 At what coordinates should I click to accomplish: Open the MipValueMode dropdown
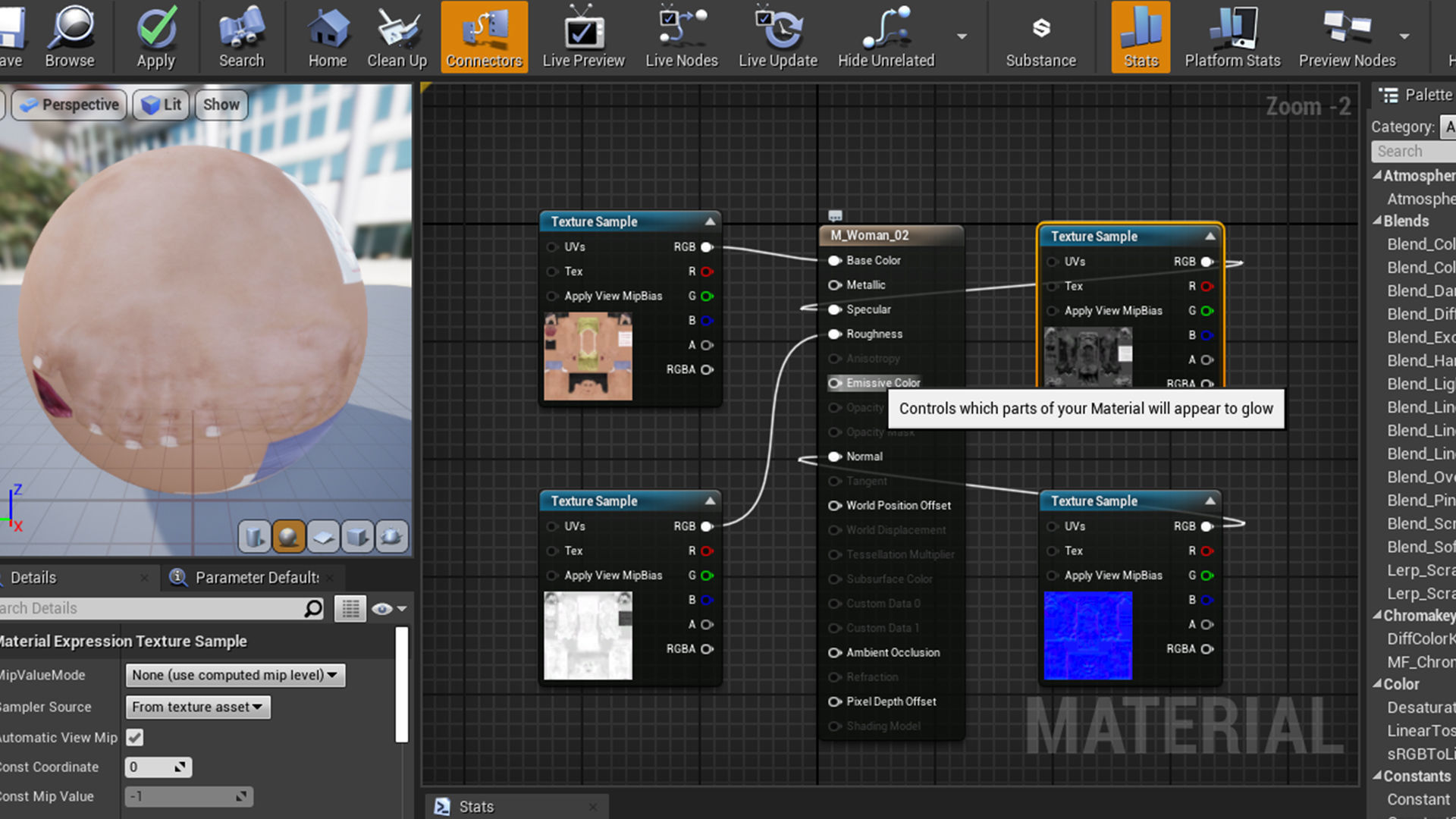(235, 675)
